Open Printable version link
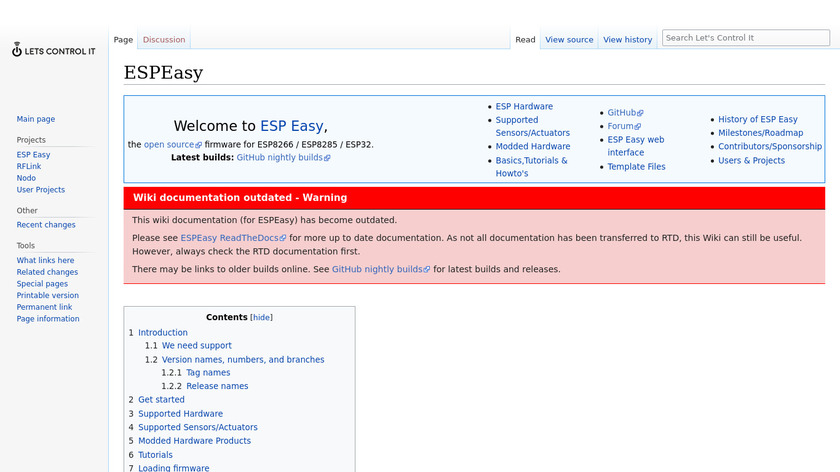 click(x=48, y=295)
